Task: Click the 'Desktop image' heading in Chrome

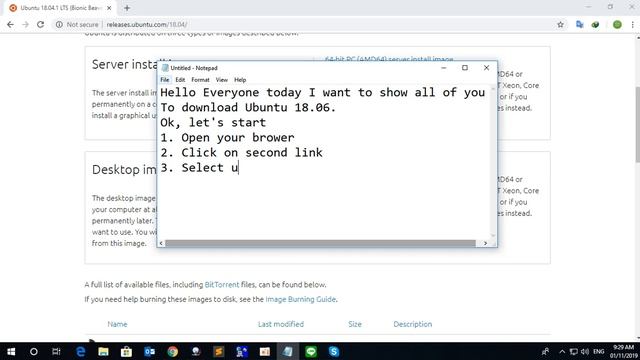Action: (x=124, y=170)
